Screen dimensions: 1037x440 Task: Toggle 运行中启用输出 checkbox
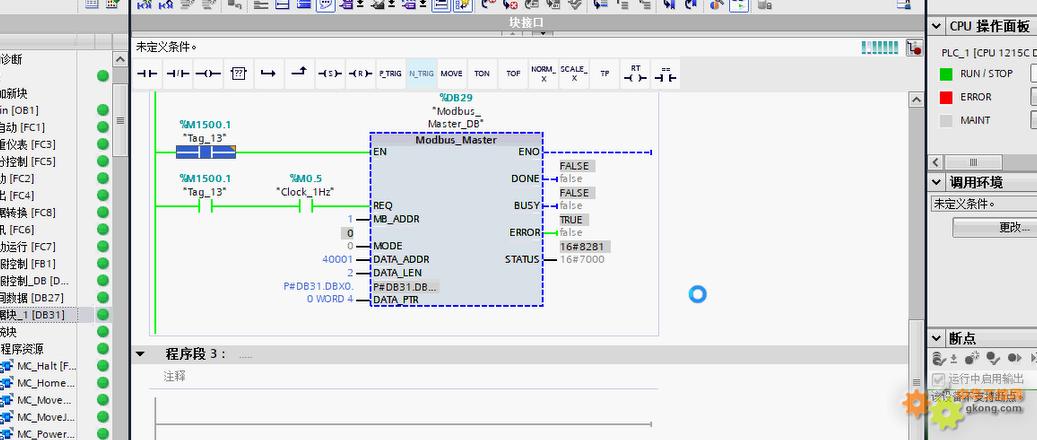(x=938, y=379)
